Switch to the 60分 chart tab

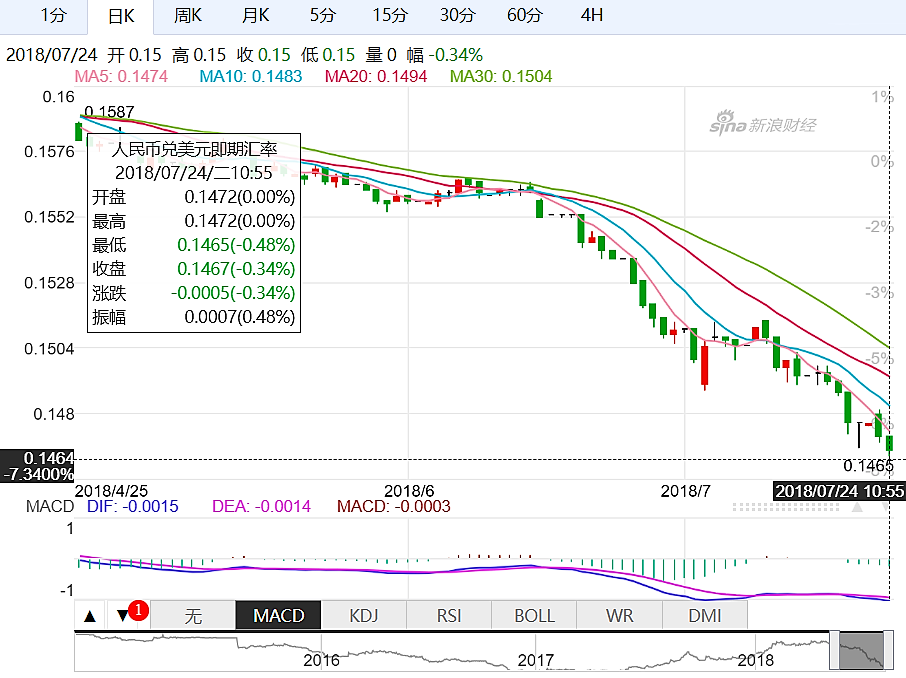(x=525, y=15)
